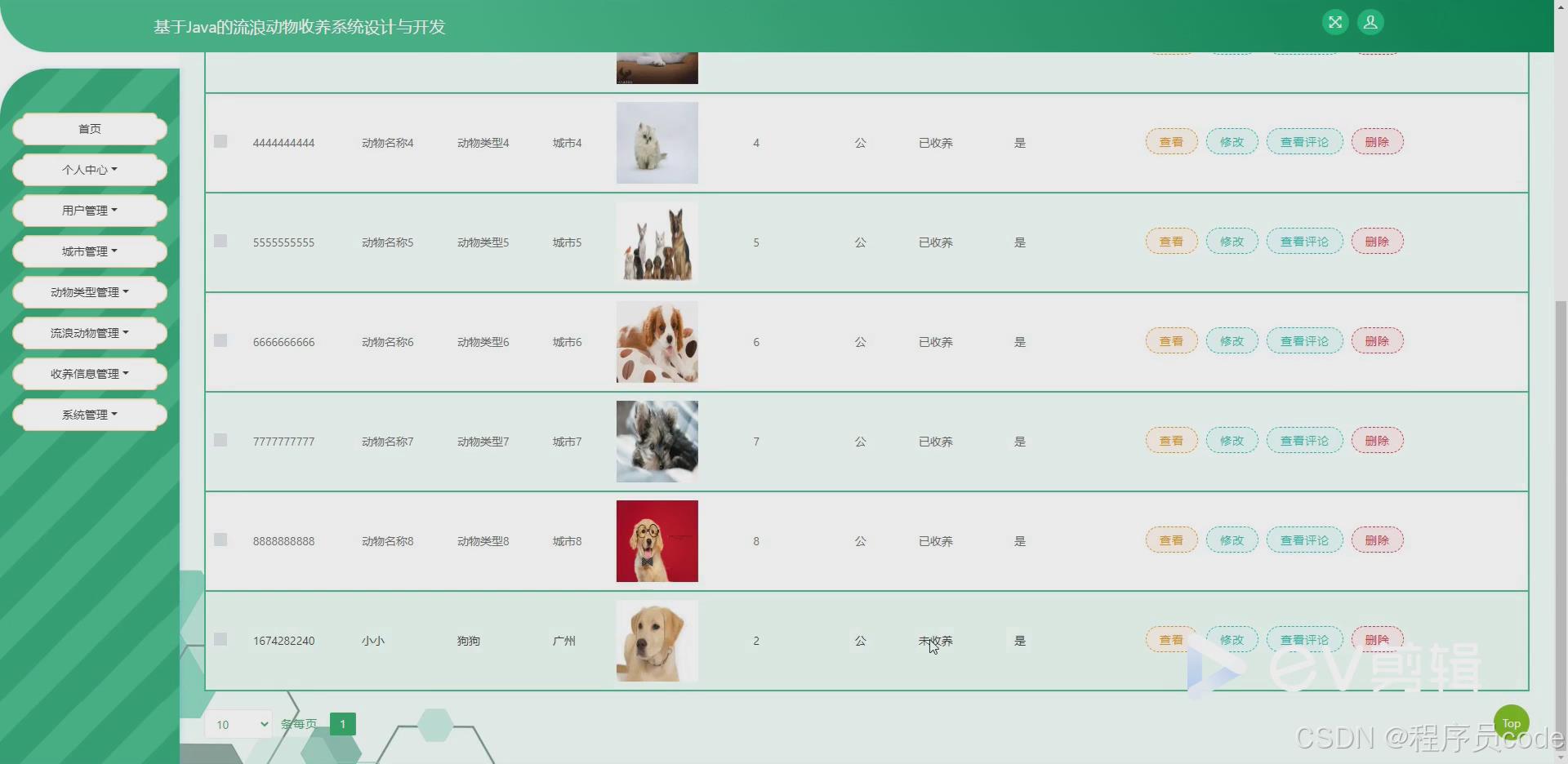Open the spaniel puppy photo for 动物名称6
Viewport: 1568px width, 764px height.
657,342
